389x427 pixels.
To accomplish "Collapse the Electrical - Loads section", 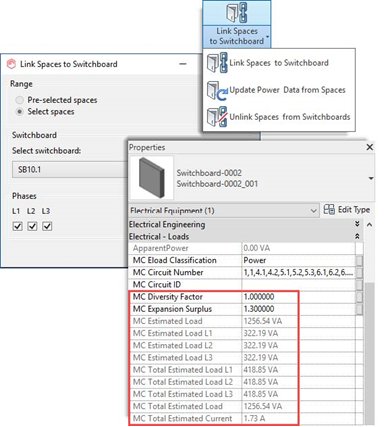I will [x=357, y=236].
